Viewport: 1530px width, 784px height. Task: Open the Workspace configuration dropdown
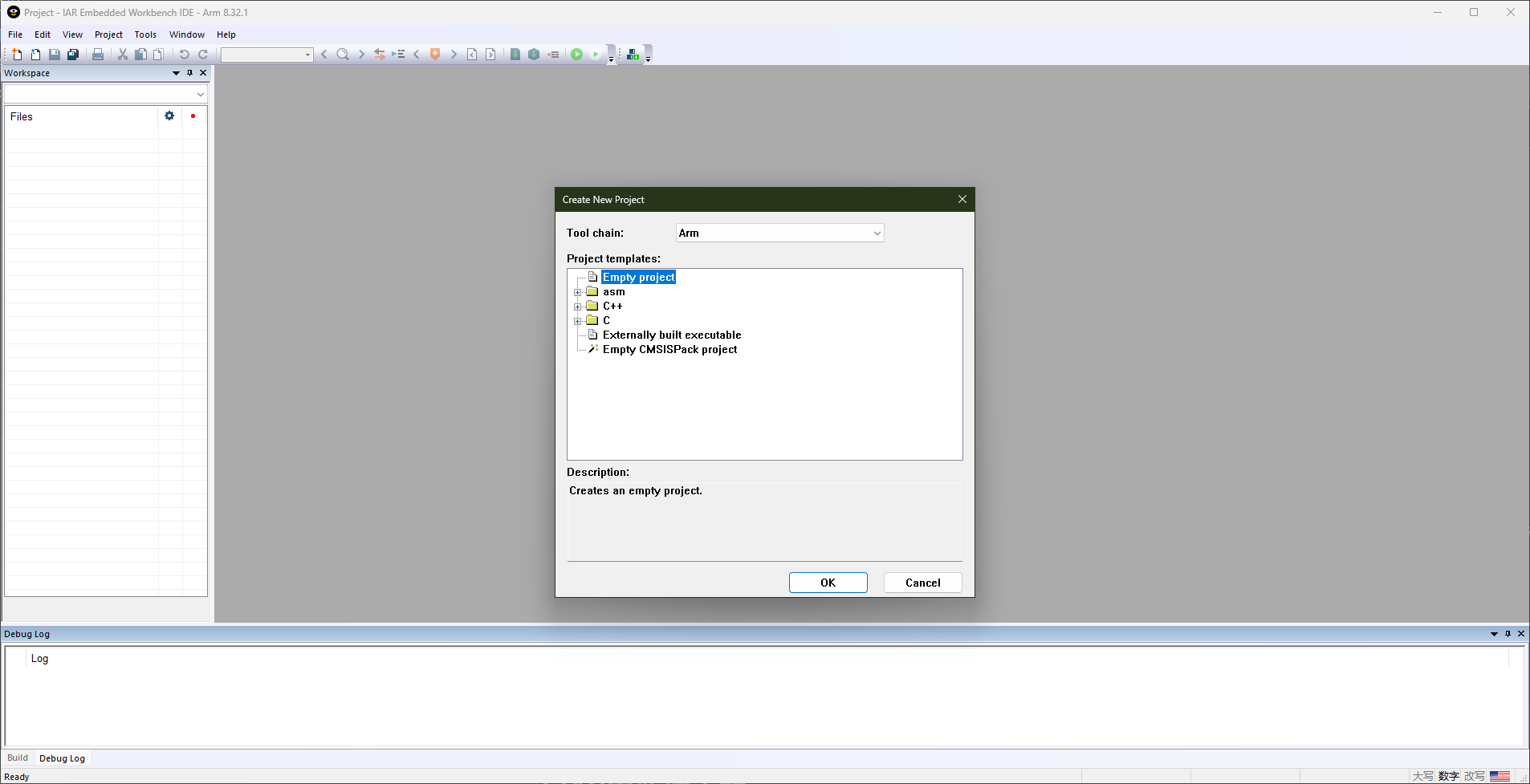point(201,95)
